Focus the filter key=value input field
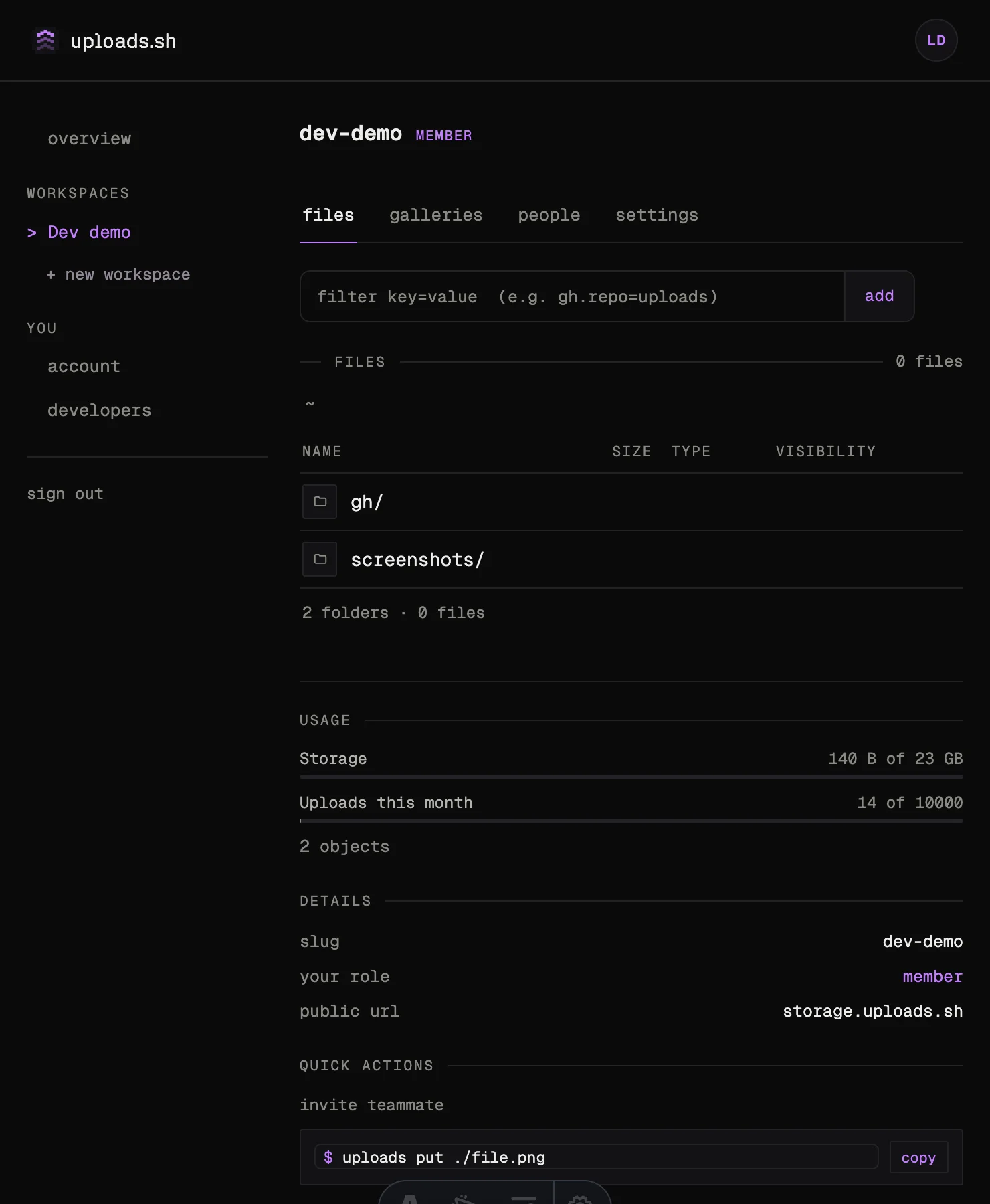Image resolution: width=990 pixels, height=1204 pixels. click(x=573, y=296)
